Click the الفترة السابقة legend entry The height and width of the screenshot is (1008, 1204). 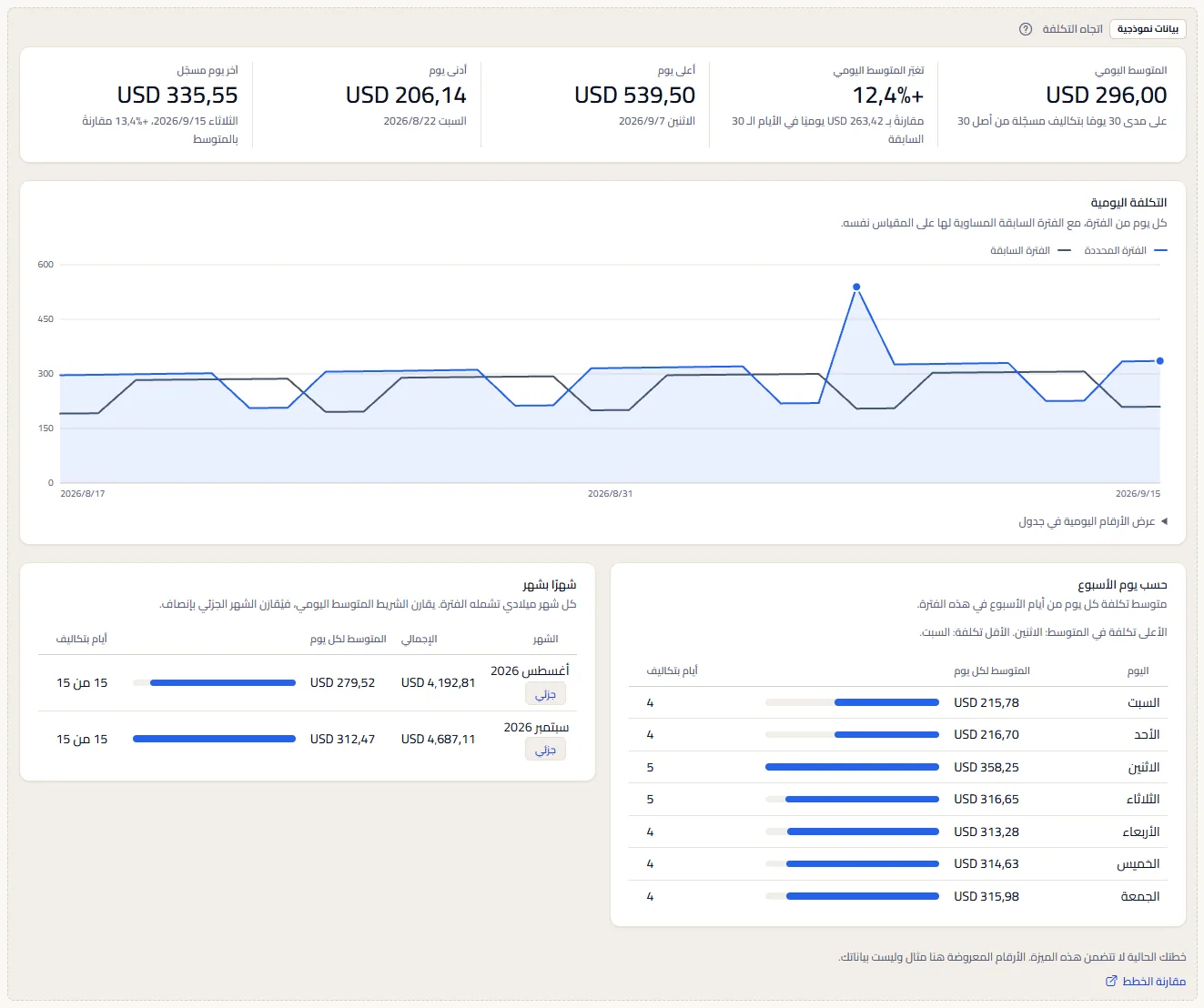click(1030, 250)
